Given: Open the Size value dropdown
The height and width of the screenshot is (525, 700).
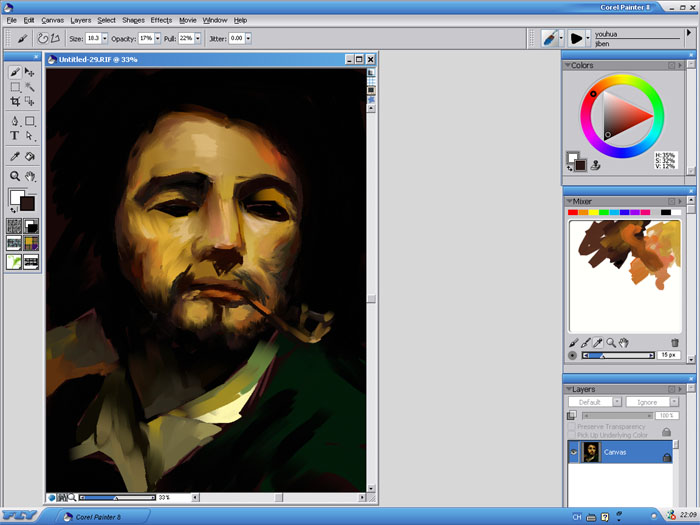Looking at the screenshot, I should 105,38.
